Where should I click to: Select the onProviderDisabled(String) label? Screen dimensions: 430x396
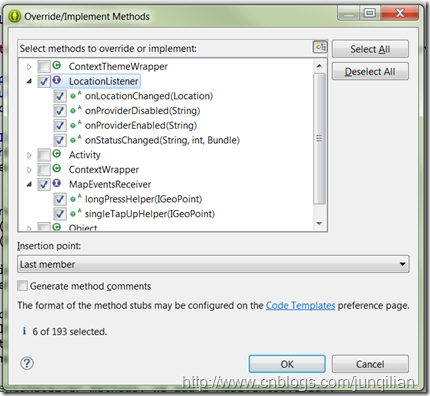coord(142,111)
